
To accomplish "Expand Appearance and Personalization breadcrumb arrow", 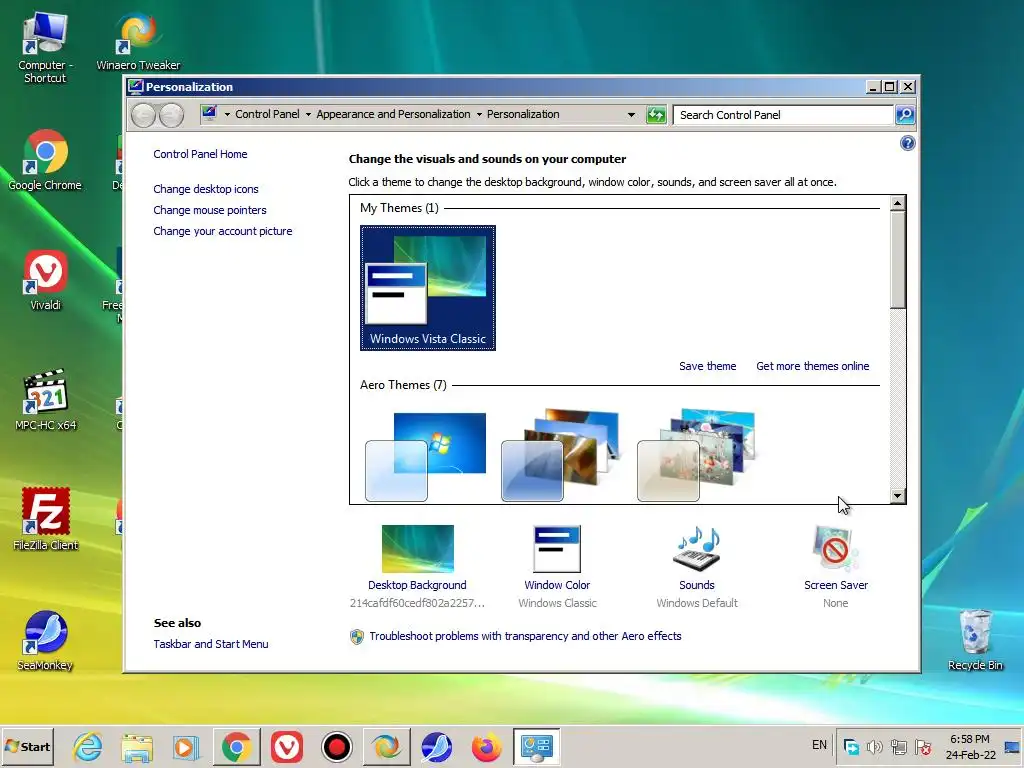I will pos(479,115).
